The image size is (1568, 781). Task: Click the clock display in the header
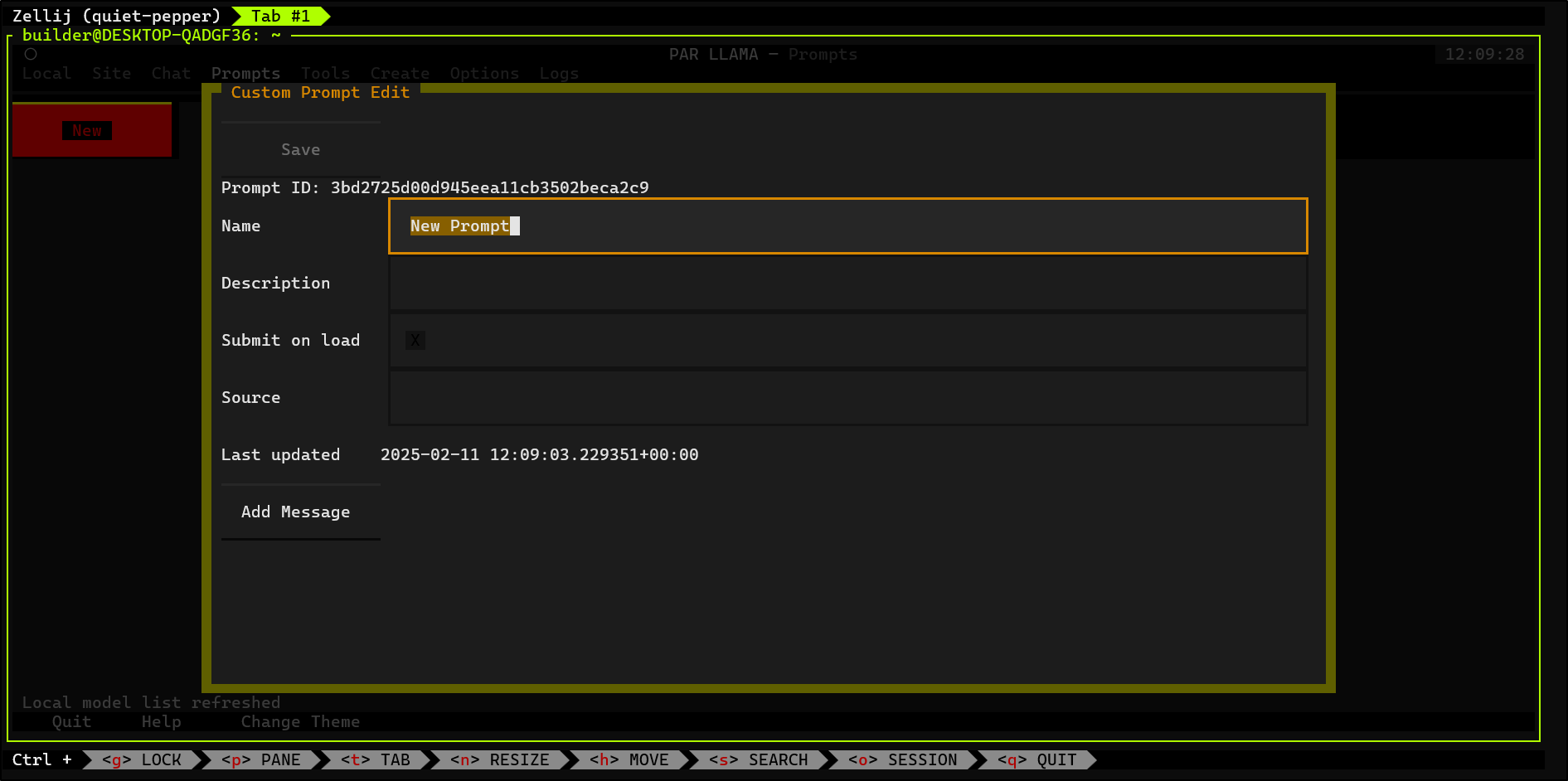(x=1484, y=55)
